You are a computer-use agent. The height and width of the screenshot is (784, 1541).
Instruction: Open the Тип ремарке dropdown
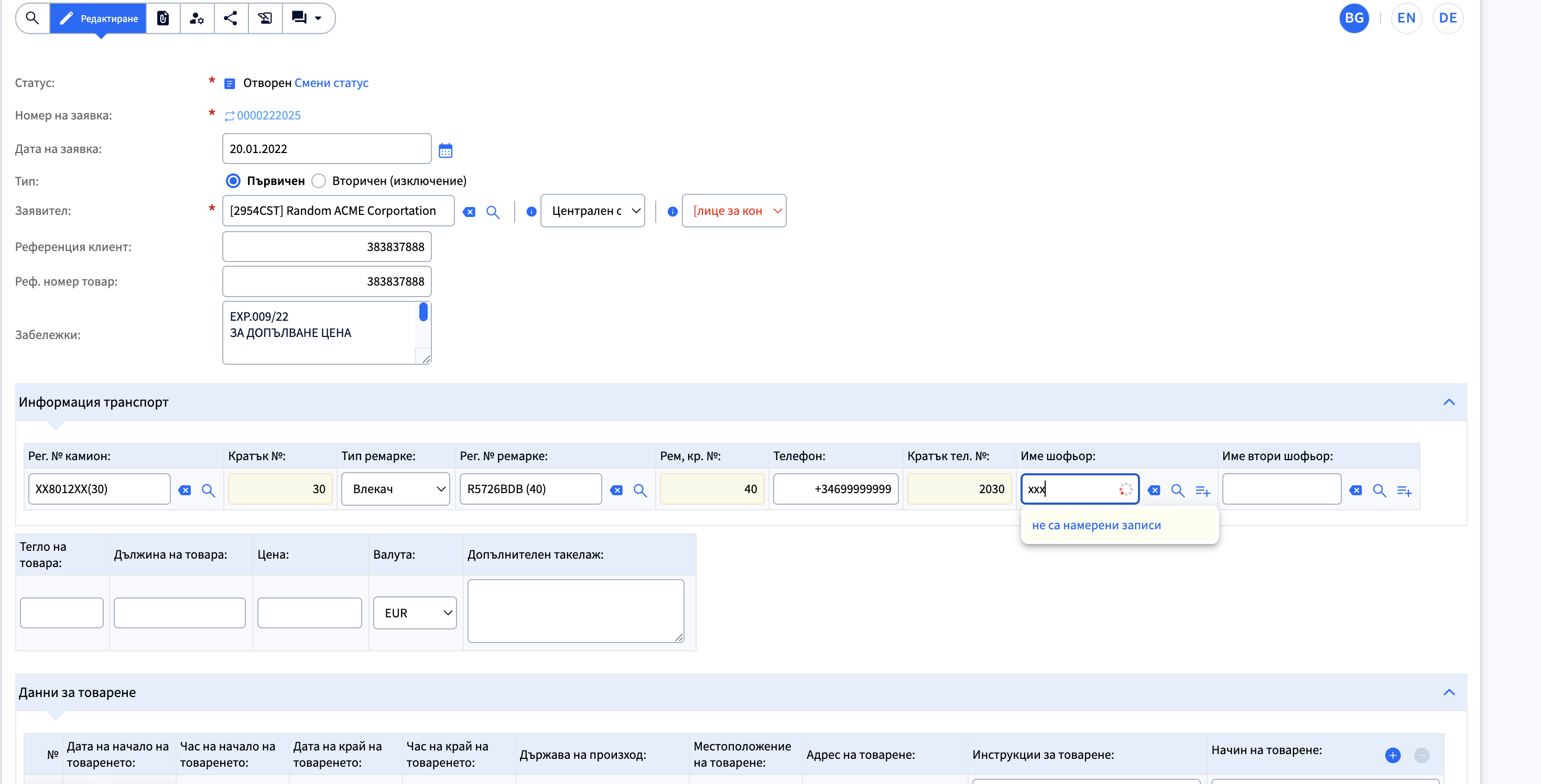[395, 488]
